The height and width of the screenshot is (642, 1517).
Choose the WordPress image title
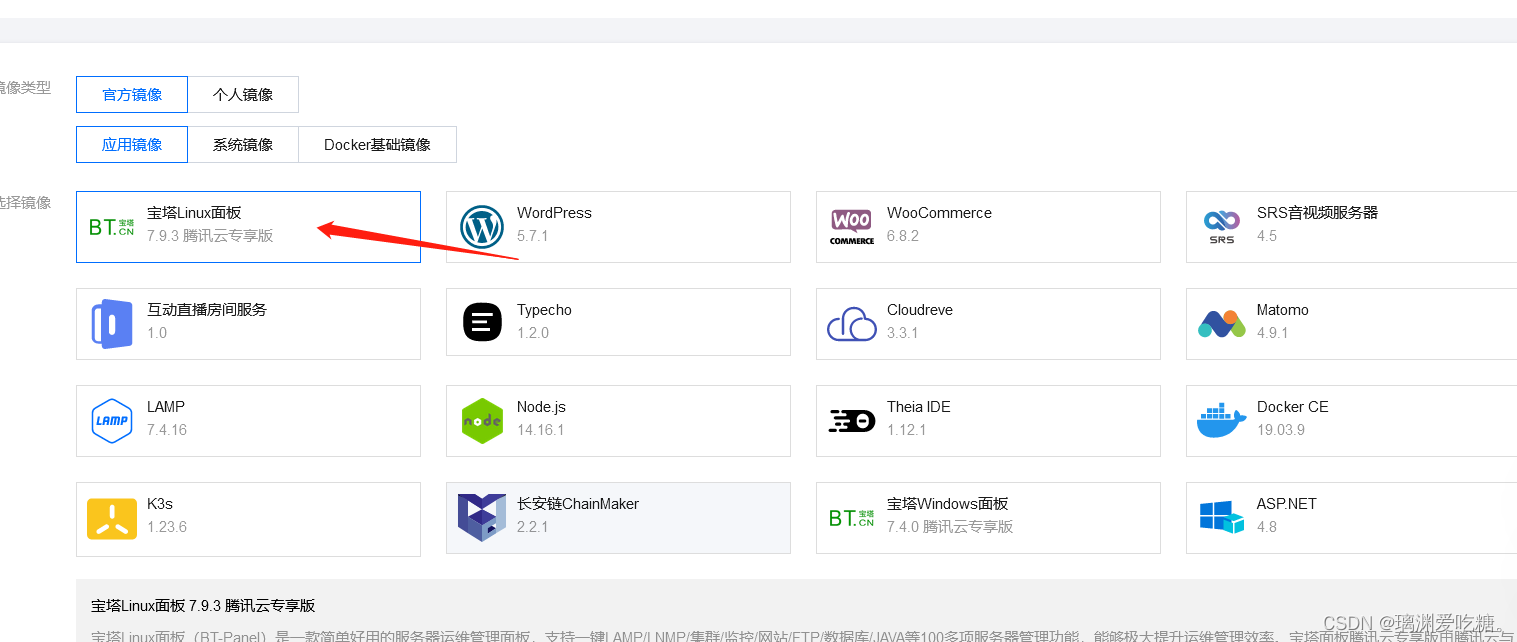tap(554, 213)
